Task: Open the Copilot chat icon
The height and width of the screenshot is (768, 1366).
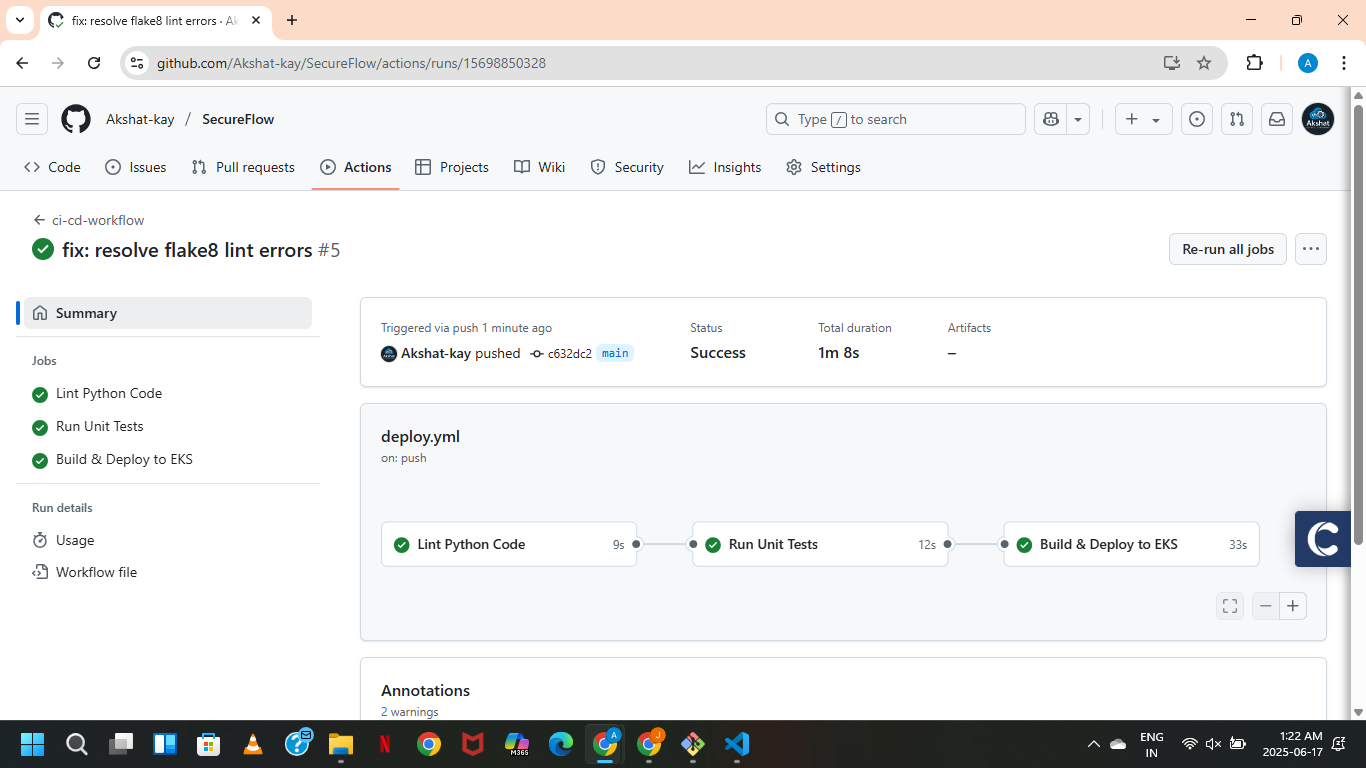Action: (x=1050, y=119)
